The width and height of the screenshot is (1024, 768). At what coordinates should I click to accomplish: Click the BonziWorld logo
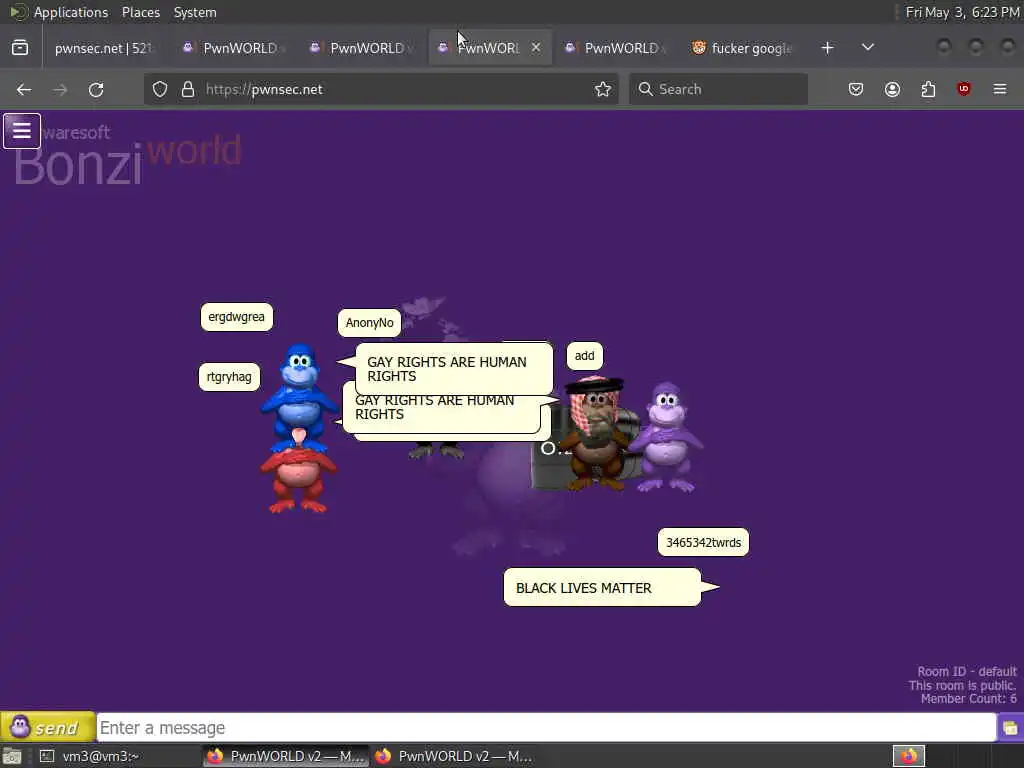click(127, 155)
